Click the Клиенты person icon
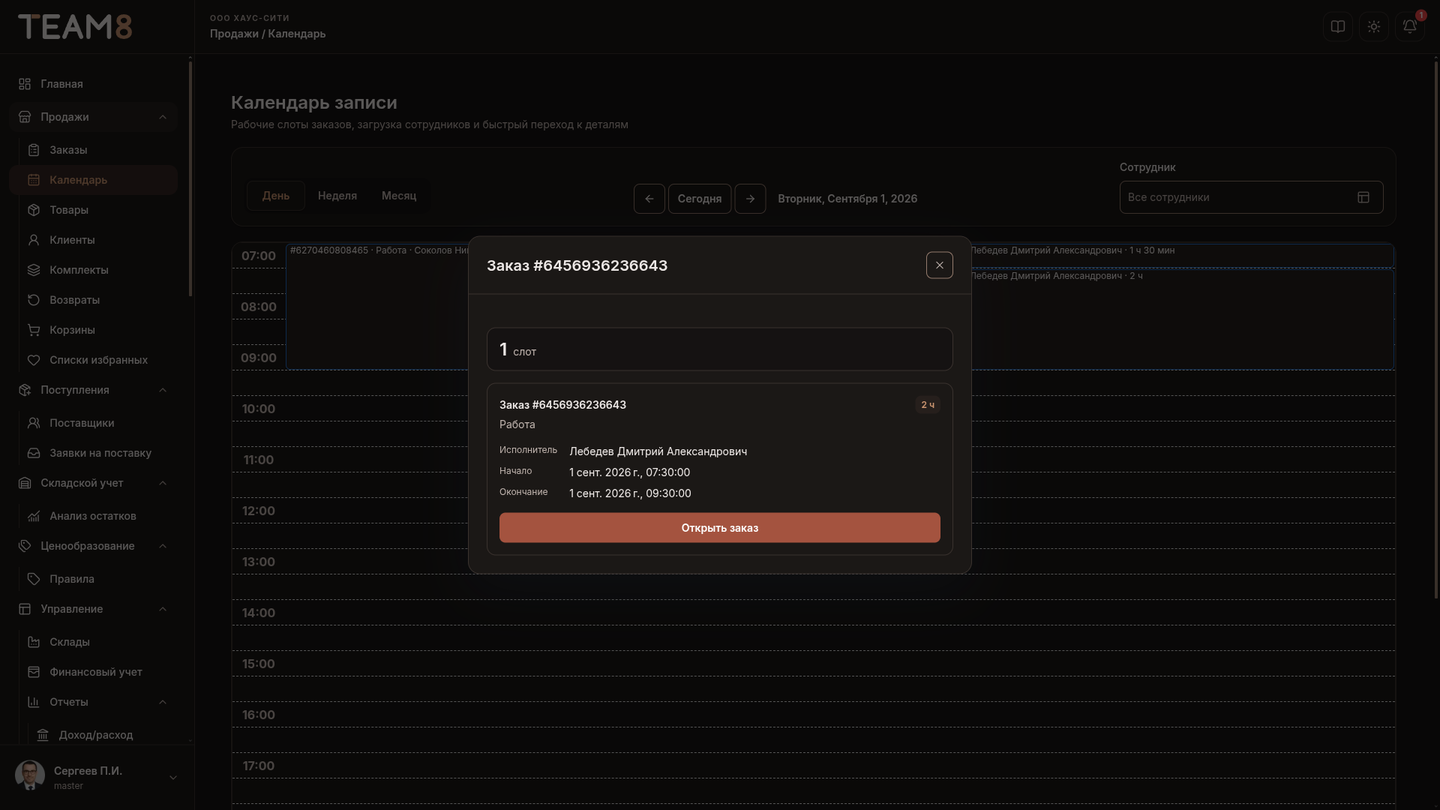 (x=34, y=240)
